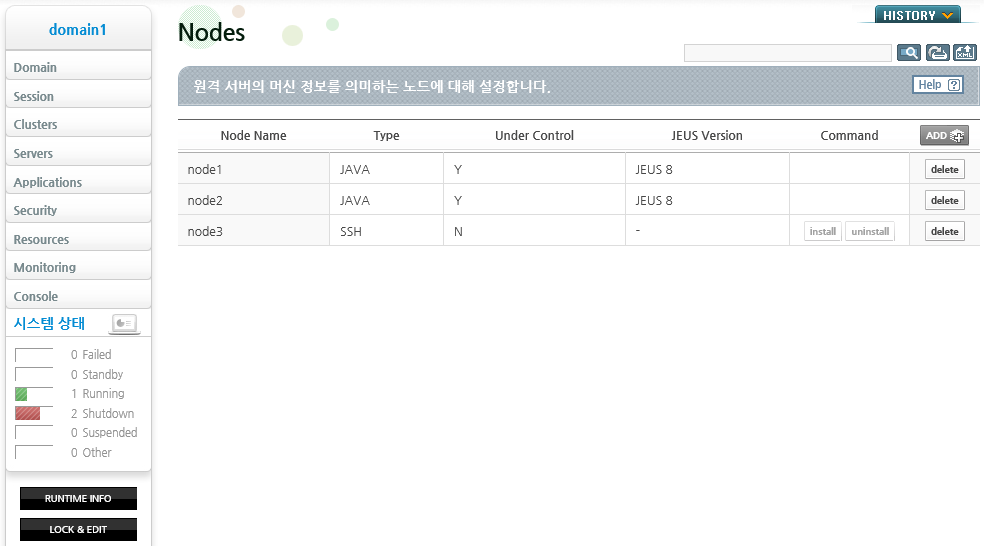Click the domain1 title link

click(x=78, y=29)
